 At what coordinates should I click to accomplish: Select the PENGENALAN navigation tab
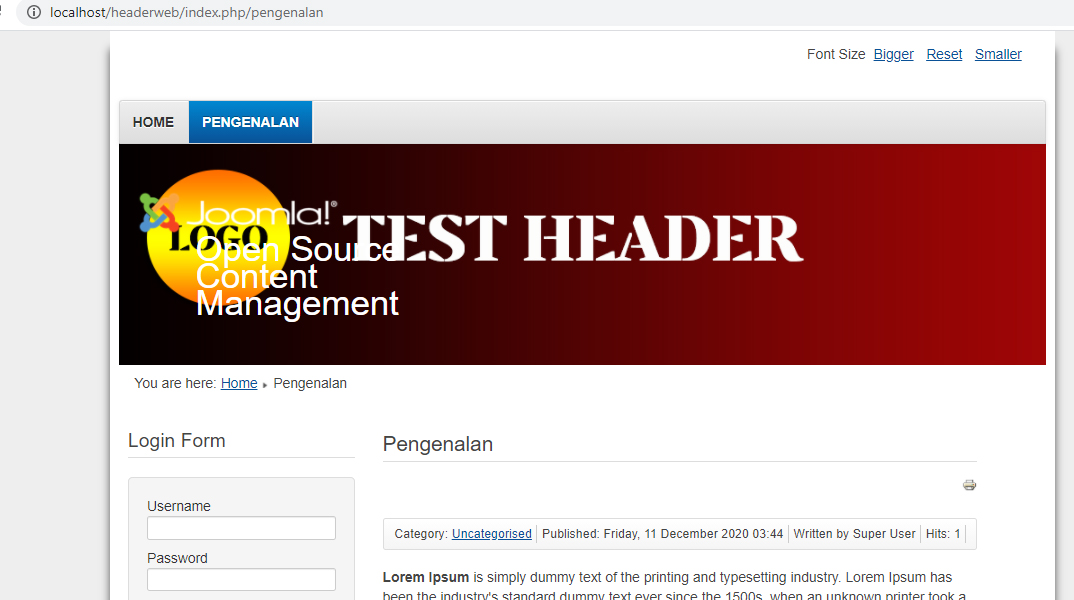250,121
